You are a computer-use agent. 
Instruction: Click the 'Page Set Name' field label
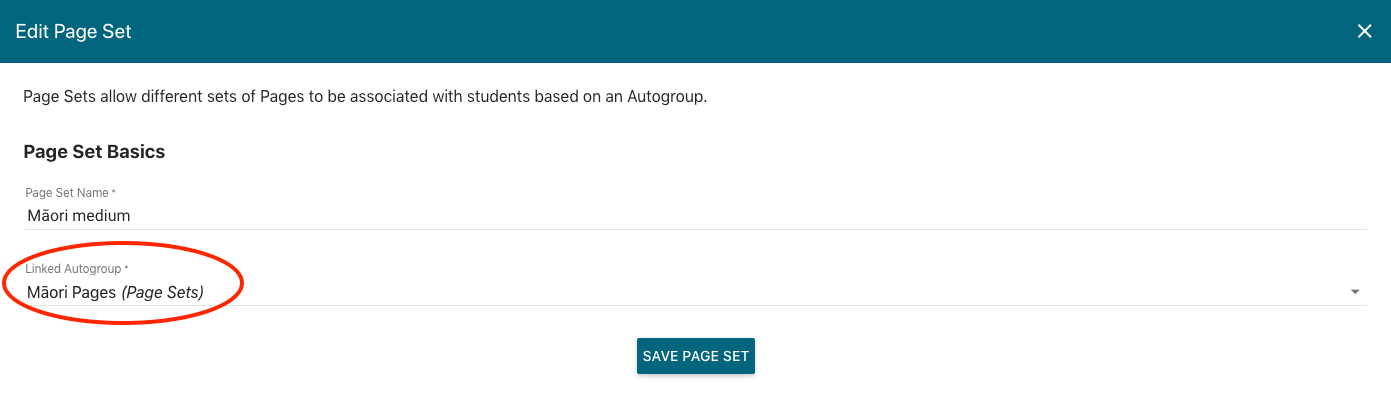pos(66,192)
